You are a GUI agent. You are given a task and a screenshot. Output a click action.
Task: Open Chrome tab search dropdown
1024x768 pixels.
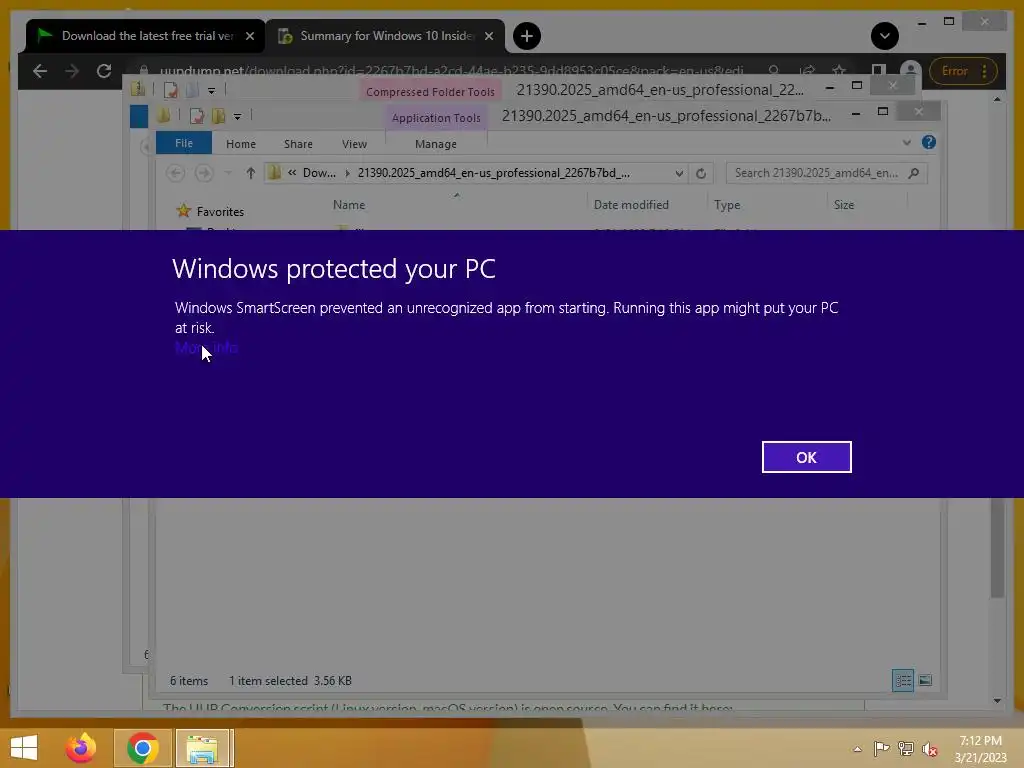884,36
